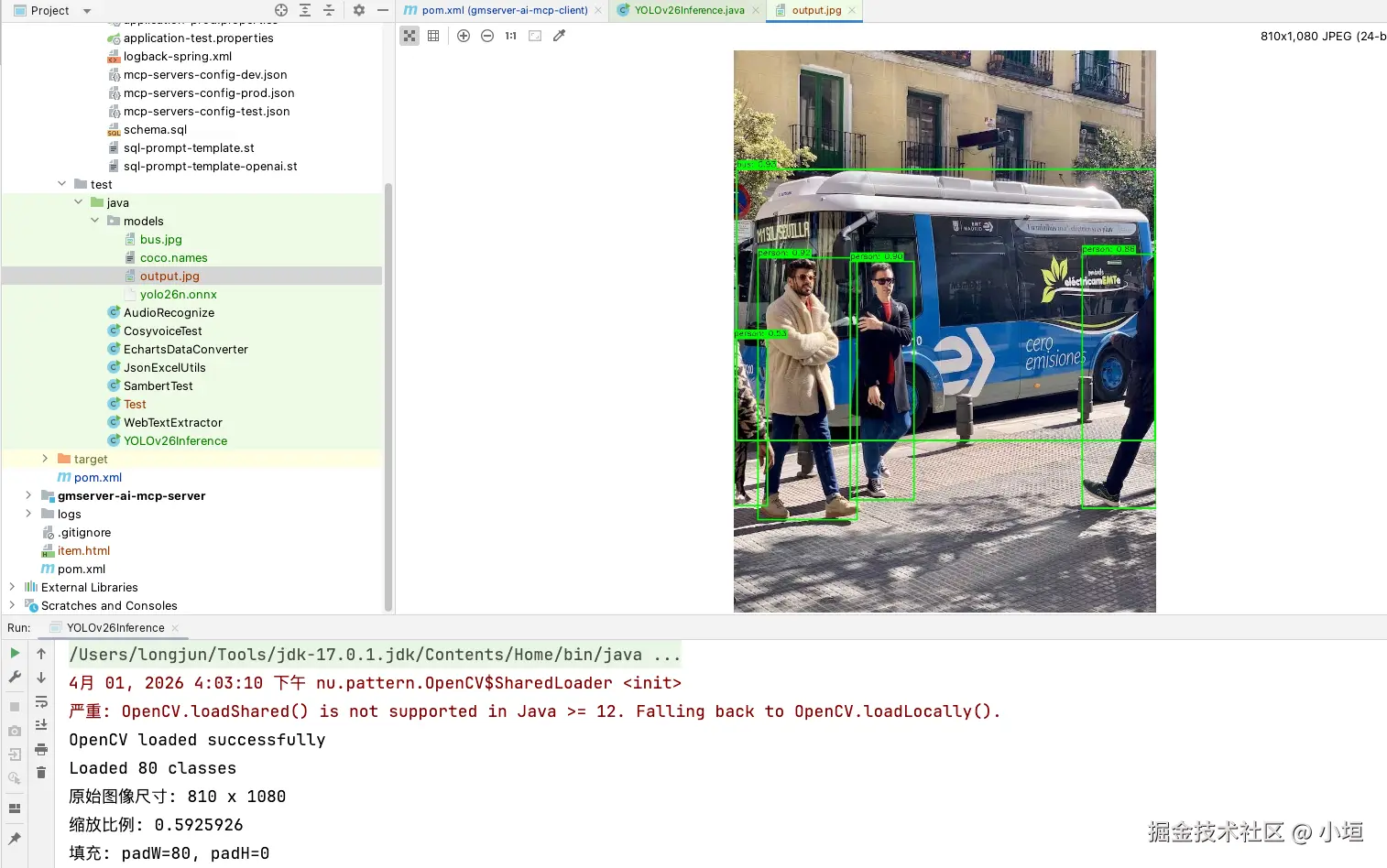1387x868 pixels.
Task: Pin the Run tab
Action: (x=15, y=839)
